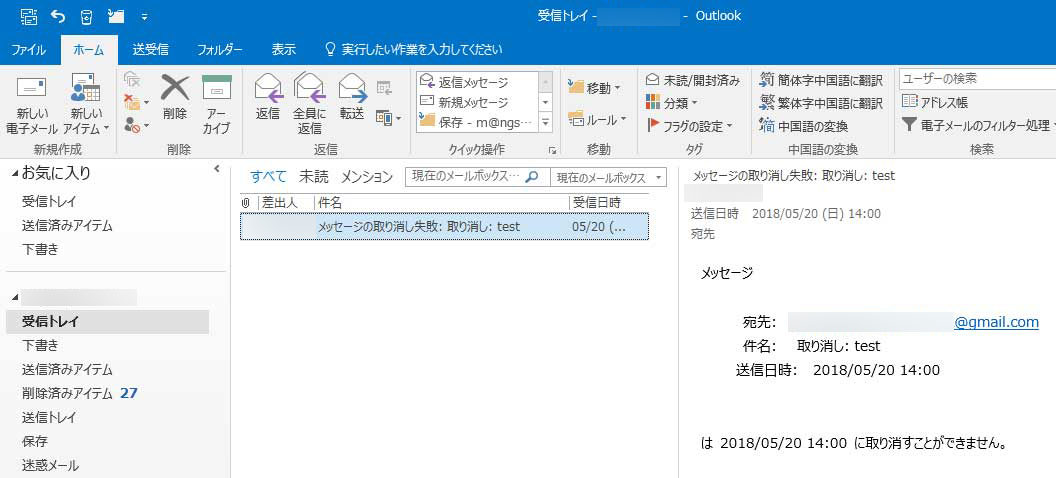Screen dimensions: 1056x478
Task: Click the gmail.com address link
Action: [x=996, y=322]
